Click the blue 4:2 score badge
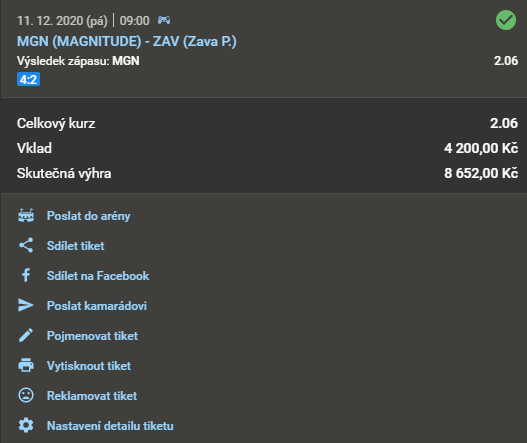Screen dimensions: 527x443 29,79
